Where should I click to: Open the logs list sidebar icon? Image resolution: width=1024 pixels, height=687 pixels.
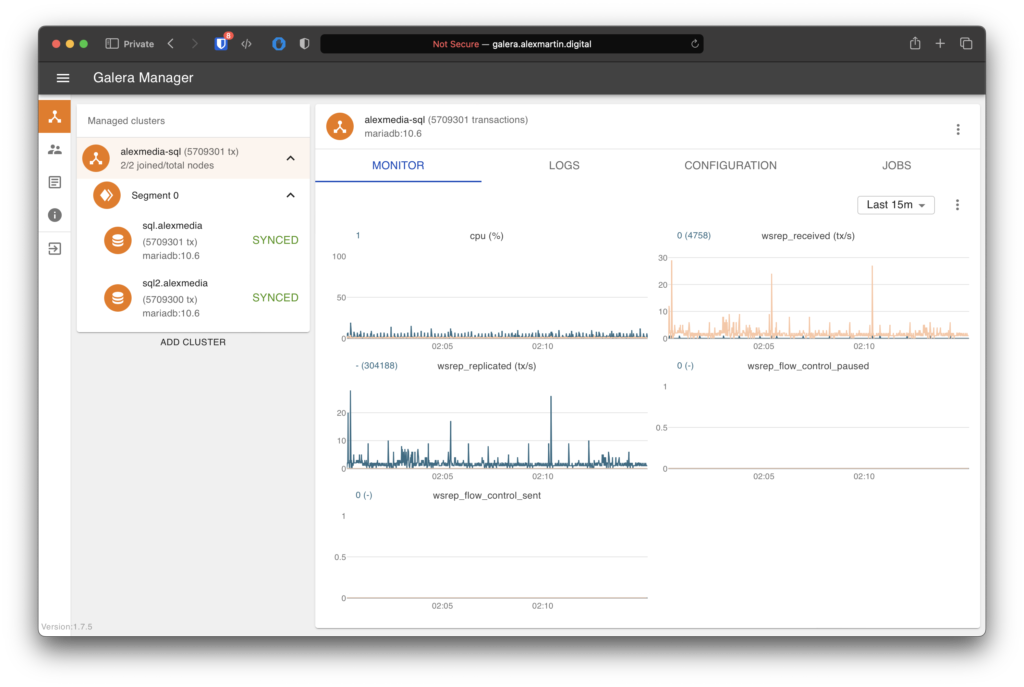55,182
